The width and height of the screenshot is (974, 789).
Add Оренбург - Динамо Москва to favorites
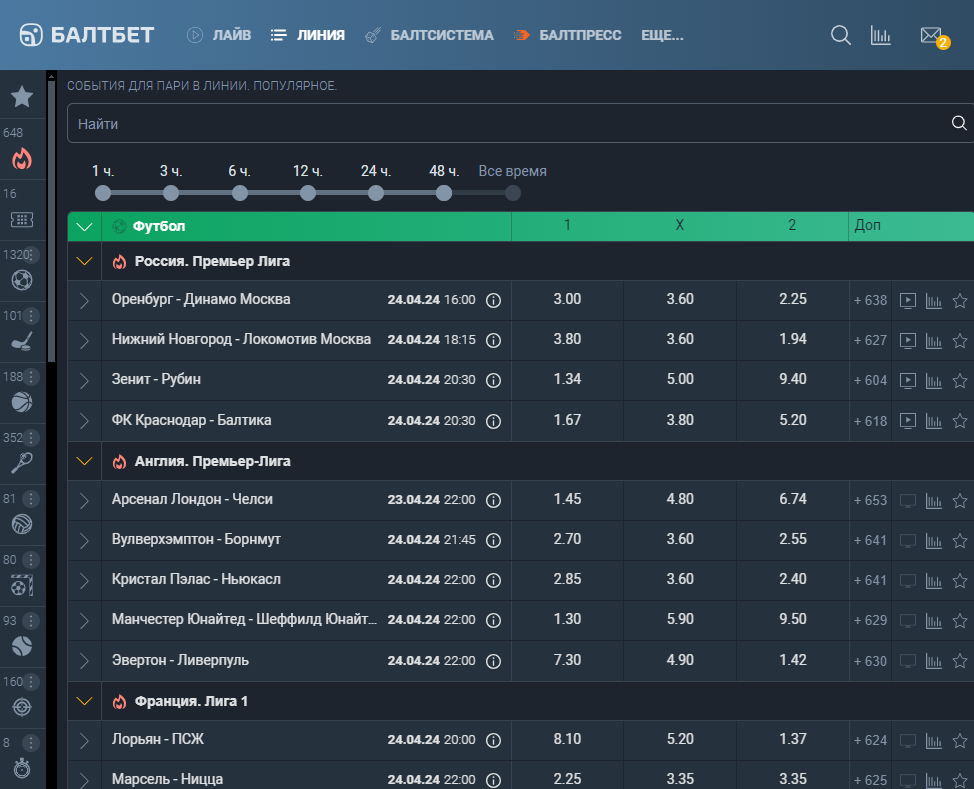click(960, 301)
